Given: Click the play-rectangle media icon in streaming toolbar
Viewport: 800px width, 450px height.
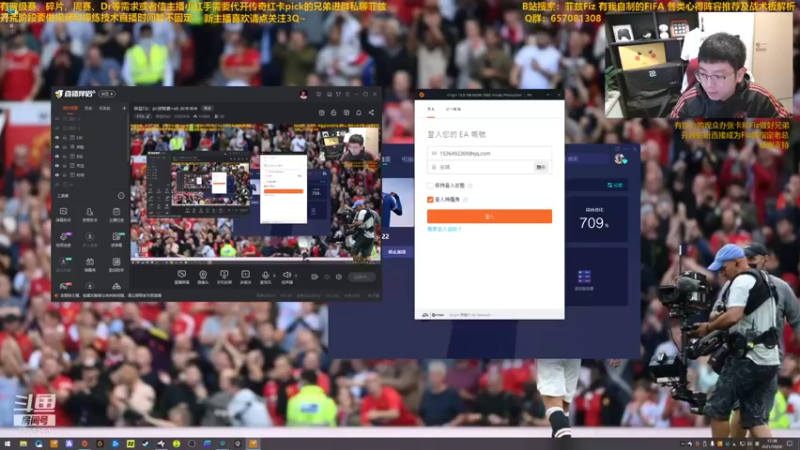Looking at the screenshot, I should tap(245, 274).
